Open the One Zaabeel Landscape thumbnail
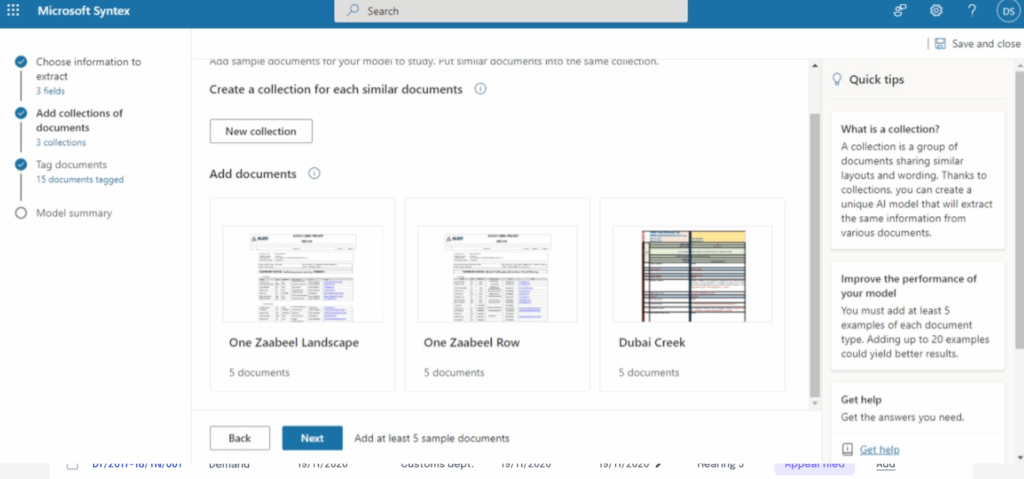 coord(302,274)
